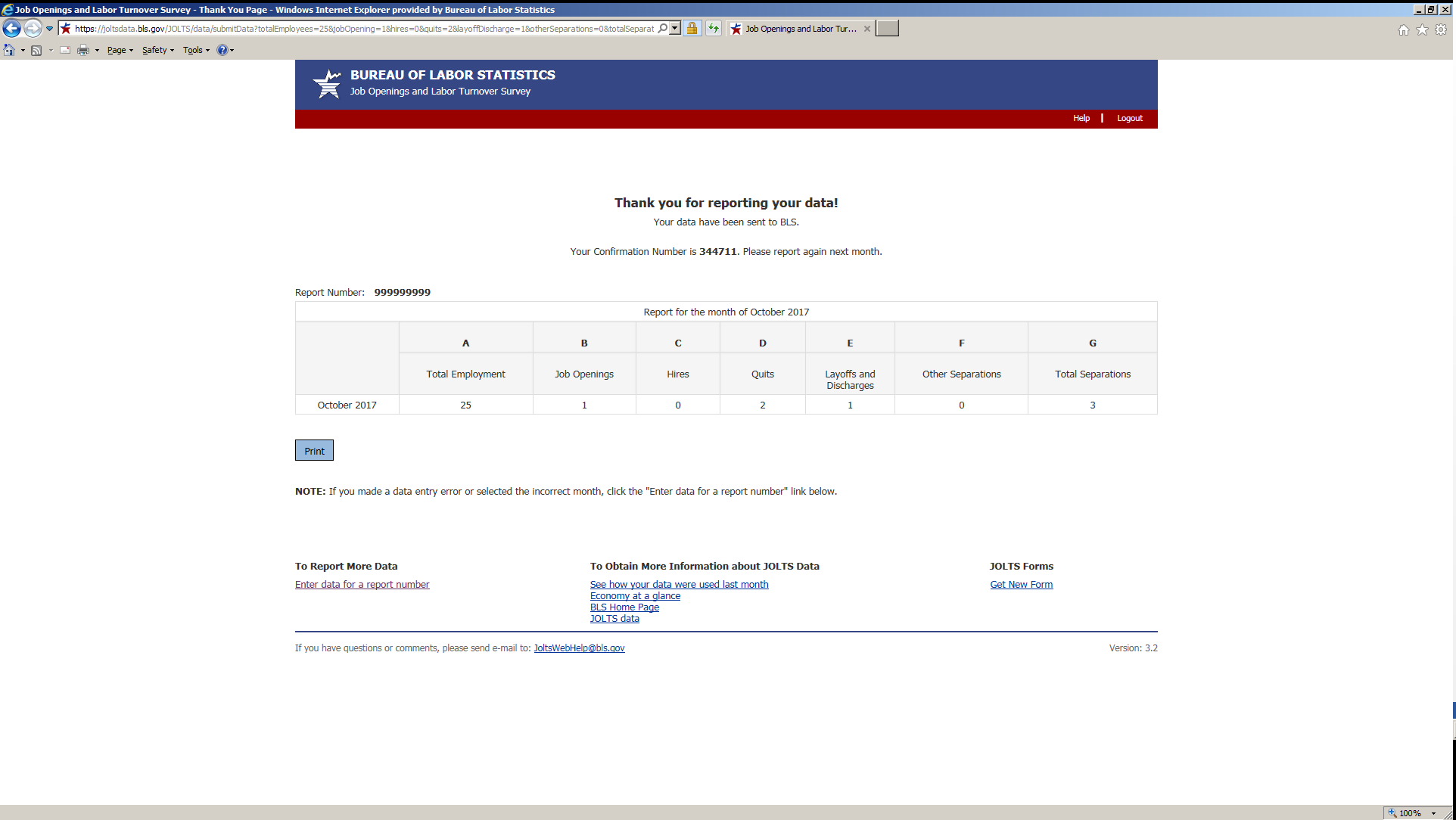Expand the address bar autocomplete dropdown
The height and width of the screenshot is (820, 1456).
coord(675,29)
